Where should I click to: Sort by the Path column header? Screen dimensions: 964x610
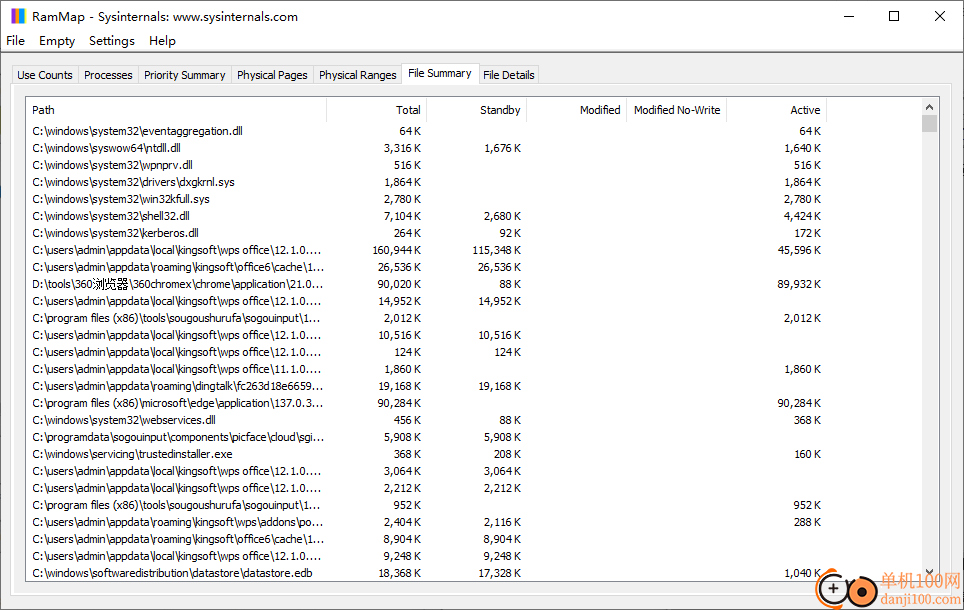pos(176,110)
